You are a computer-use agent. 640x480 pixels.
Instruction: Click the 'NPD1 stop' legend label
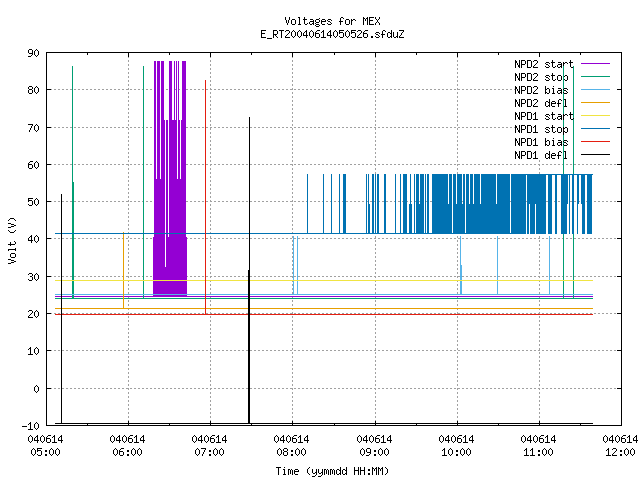tap(541, 129)
